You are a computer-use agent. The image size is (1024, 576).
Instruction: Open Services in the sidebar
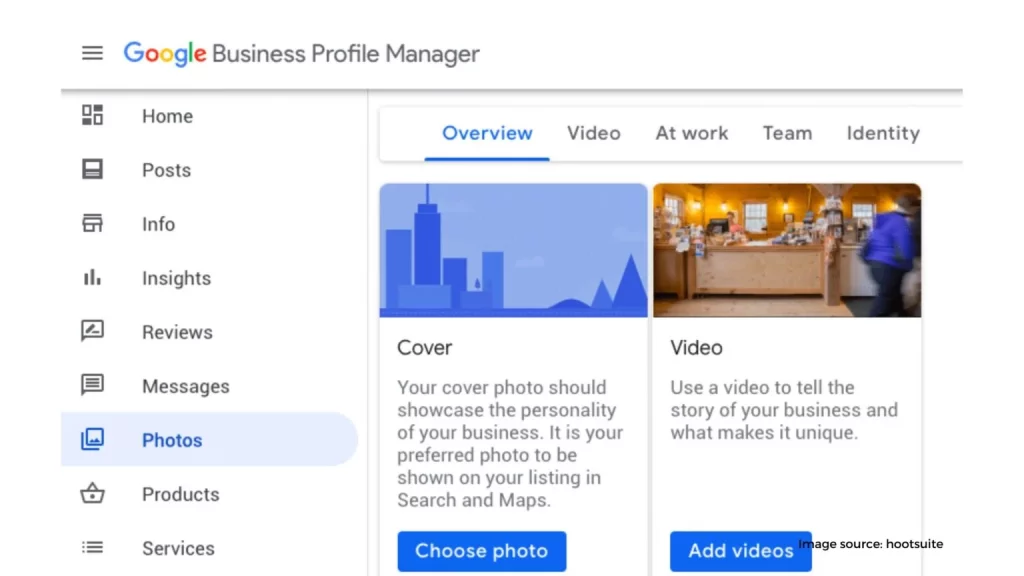coord(178,549)
